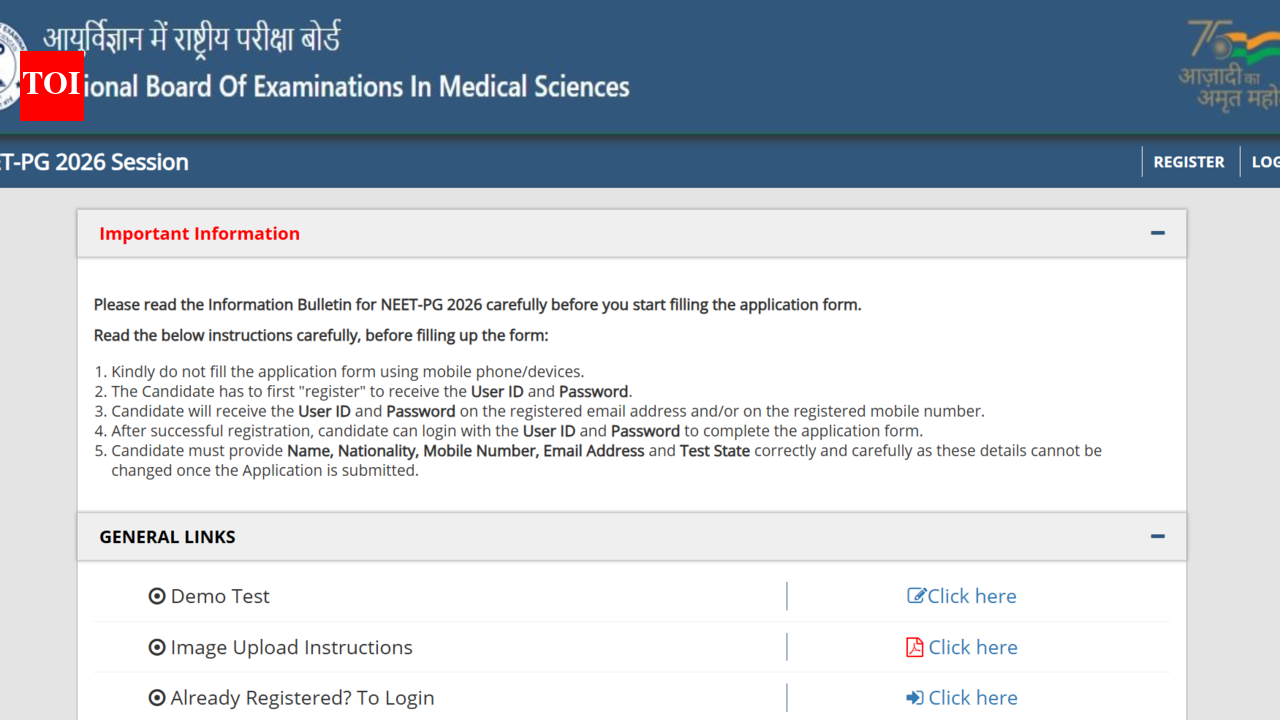Click the NEET-PG 2026 Session title
The width and height of the screenshot is (1280, 720).
point(94,162)
